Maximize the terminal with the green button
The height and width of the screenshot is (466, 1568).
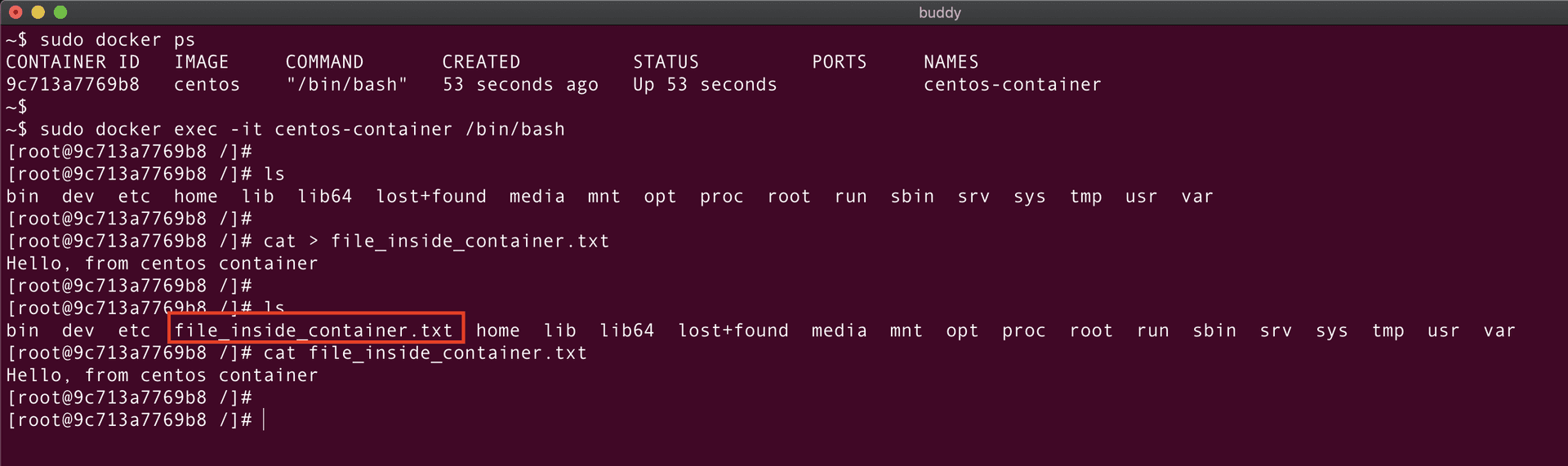(x=60, y=12)
